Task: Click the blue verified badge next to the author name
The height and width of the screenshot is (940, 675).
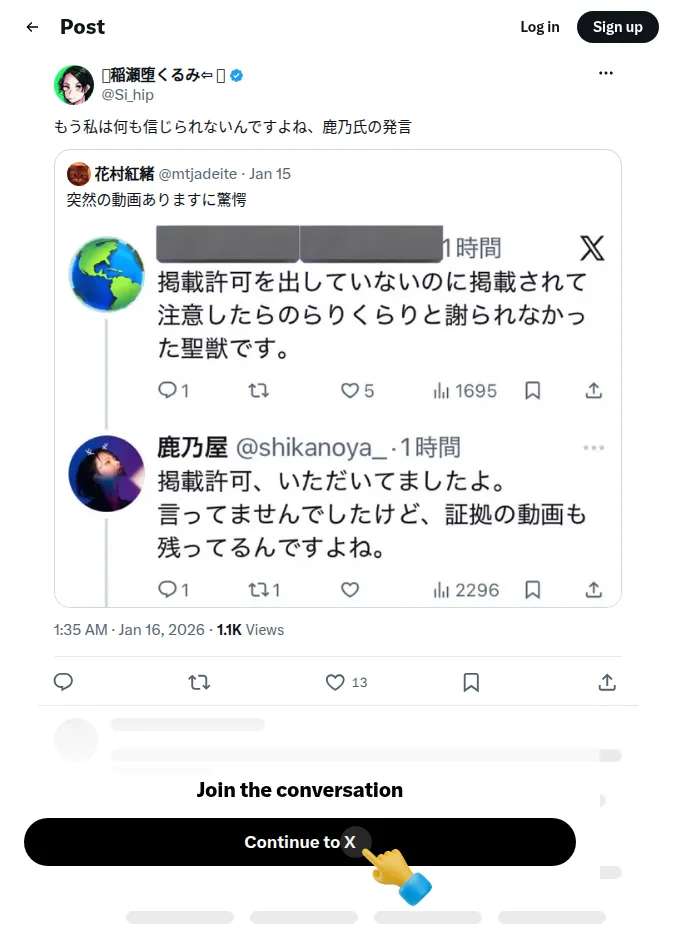Action: point(237,76)
